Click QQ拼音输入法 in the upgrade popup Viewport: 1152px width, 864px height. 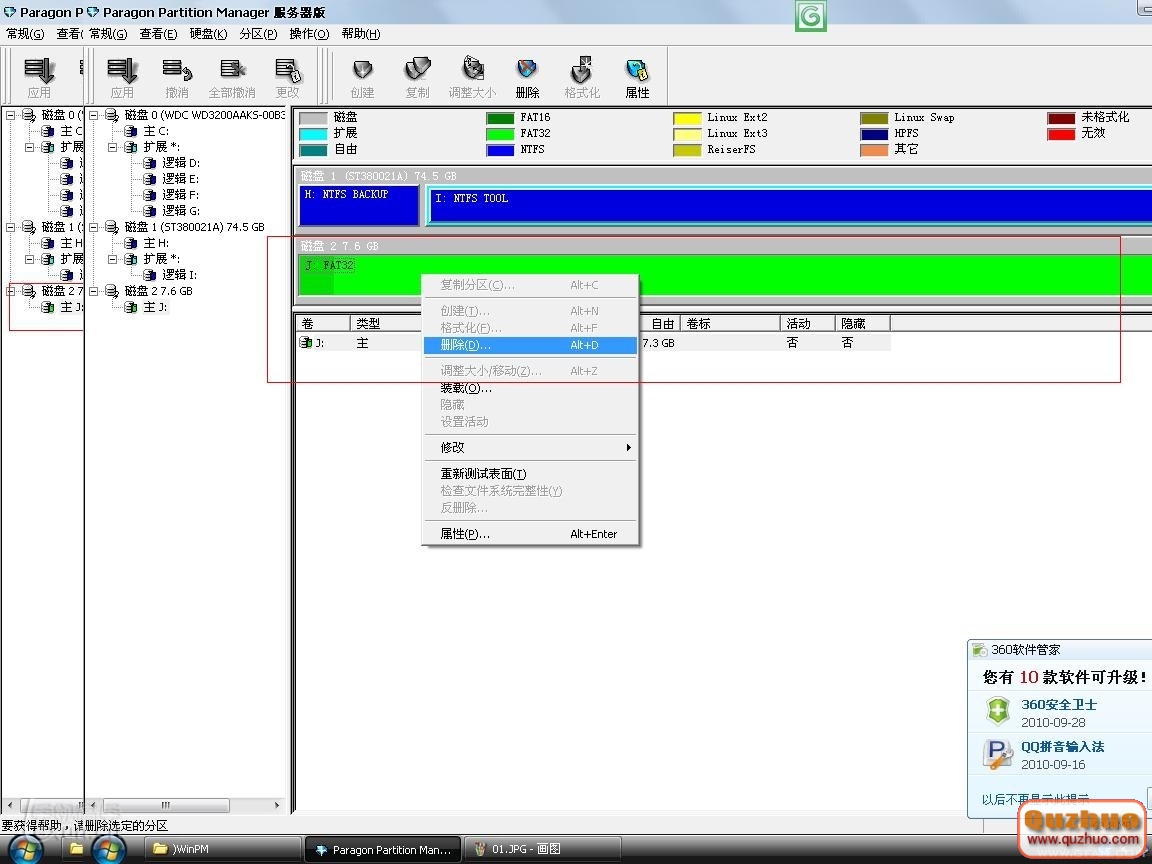pos(1062,746)
